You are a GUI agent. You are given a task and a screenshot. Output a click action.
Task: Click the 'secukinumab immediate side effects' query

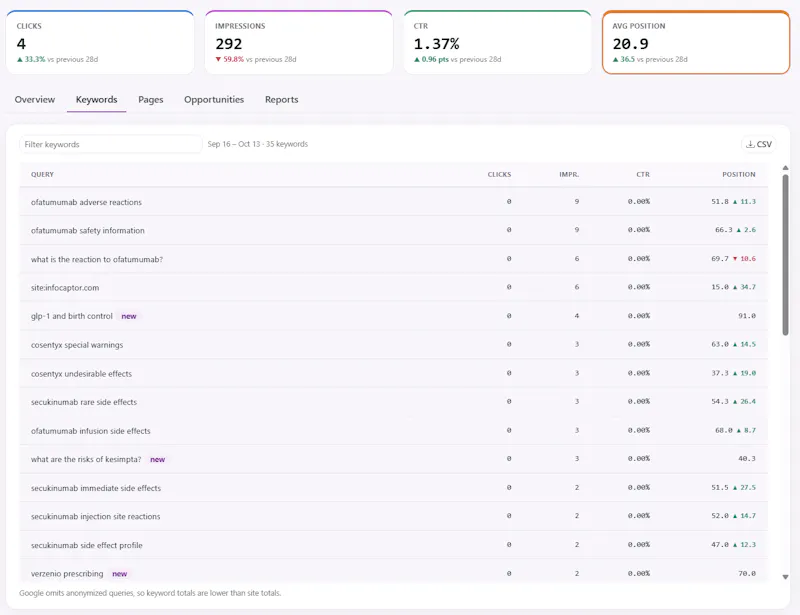click(x=96, y=488)
